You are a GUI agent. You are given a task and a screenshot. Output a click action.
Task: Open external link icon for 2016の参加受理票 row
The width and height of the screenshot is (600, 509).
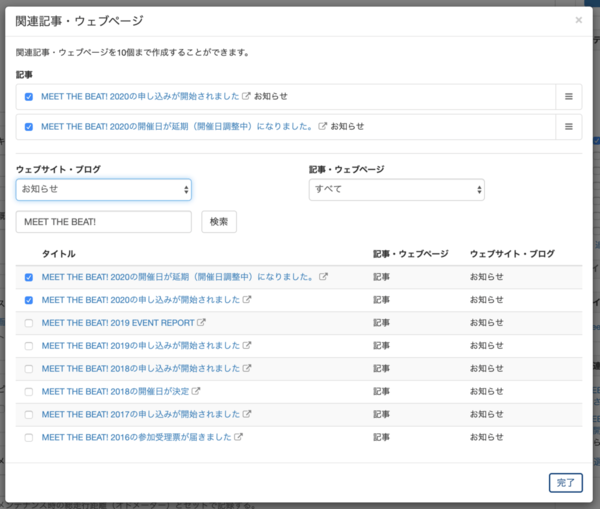click(x=238, y=437)
